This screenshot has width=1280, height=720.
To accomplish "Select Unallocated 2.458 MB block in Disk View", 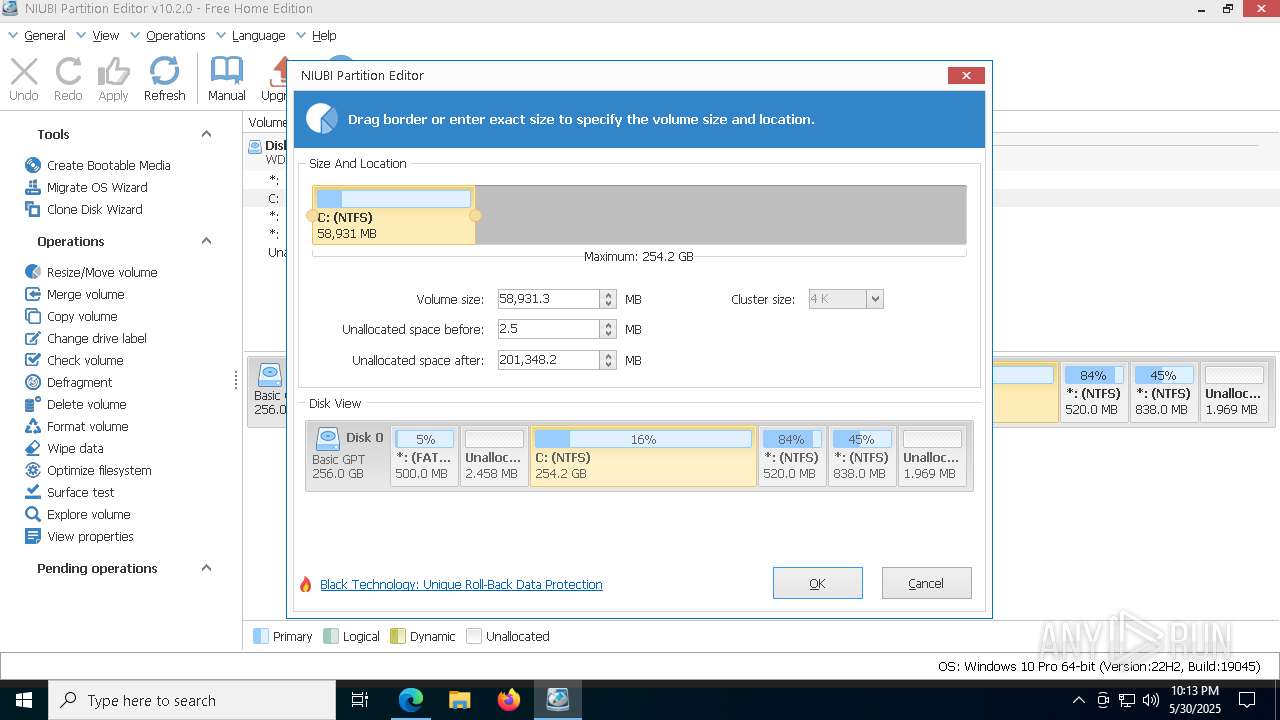I will (494, 455).
